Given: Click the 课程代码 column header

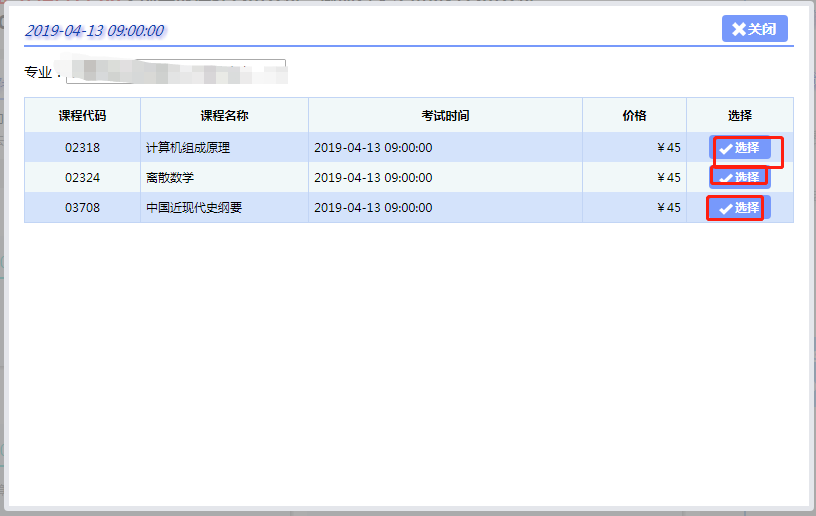Looking at the screenshot, I should (82, 115).
